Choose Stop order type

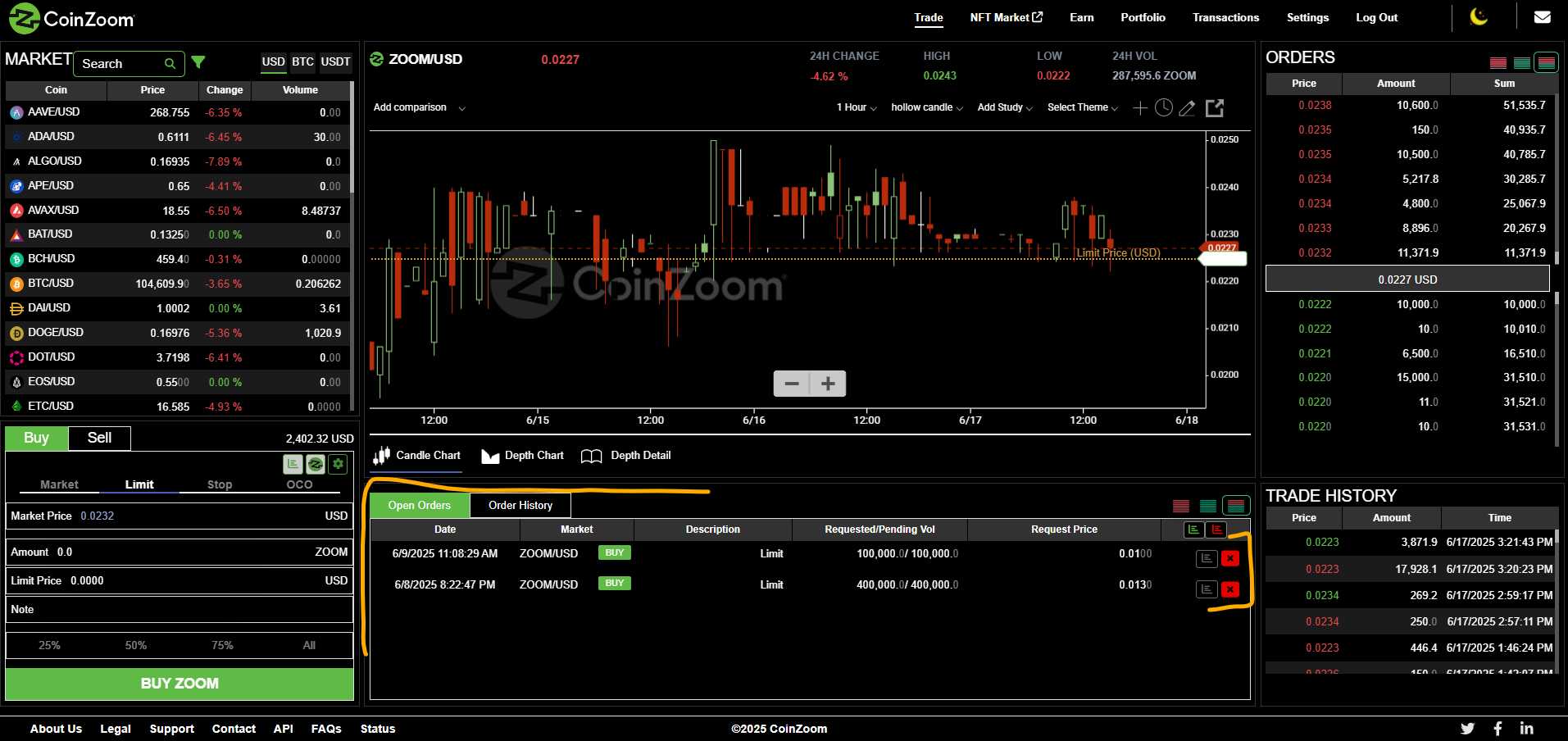(220, 484)
